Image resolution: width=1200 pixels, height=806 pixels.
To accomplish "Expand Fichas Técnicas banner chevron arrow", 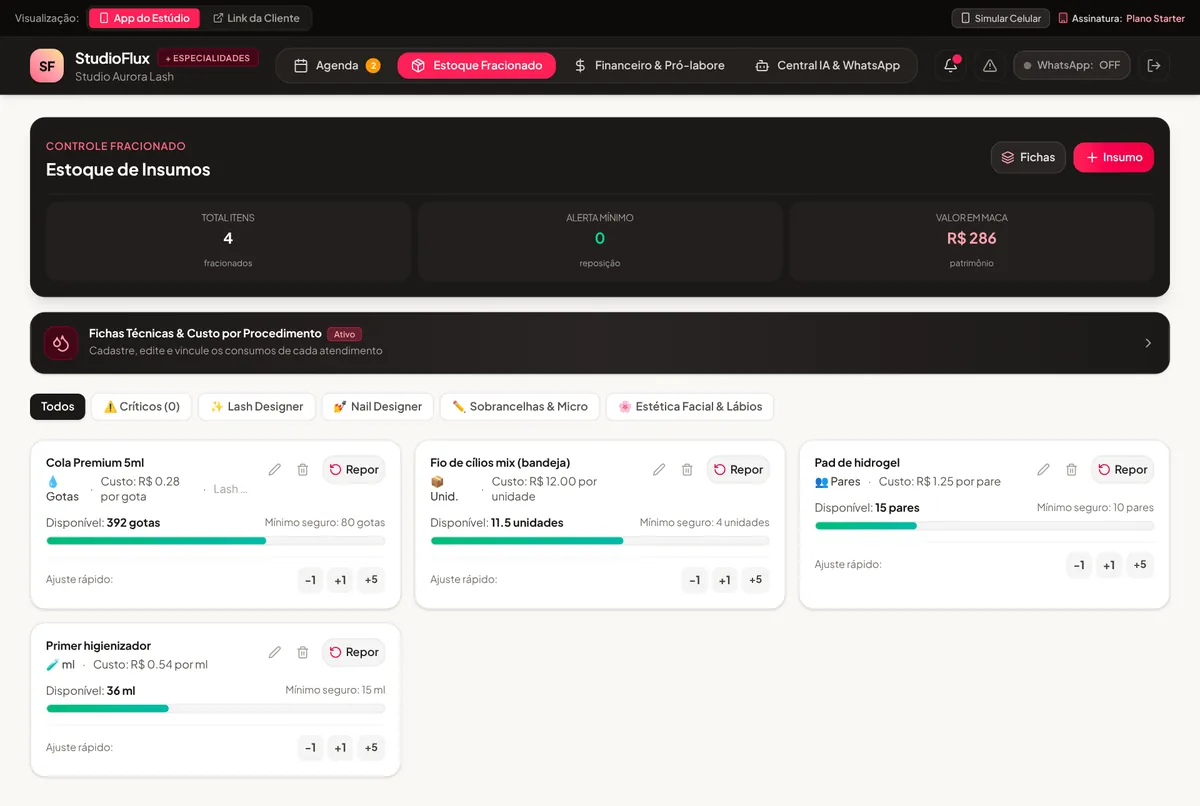I will (x=1148, y=343).
